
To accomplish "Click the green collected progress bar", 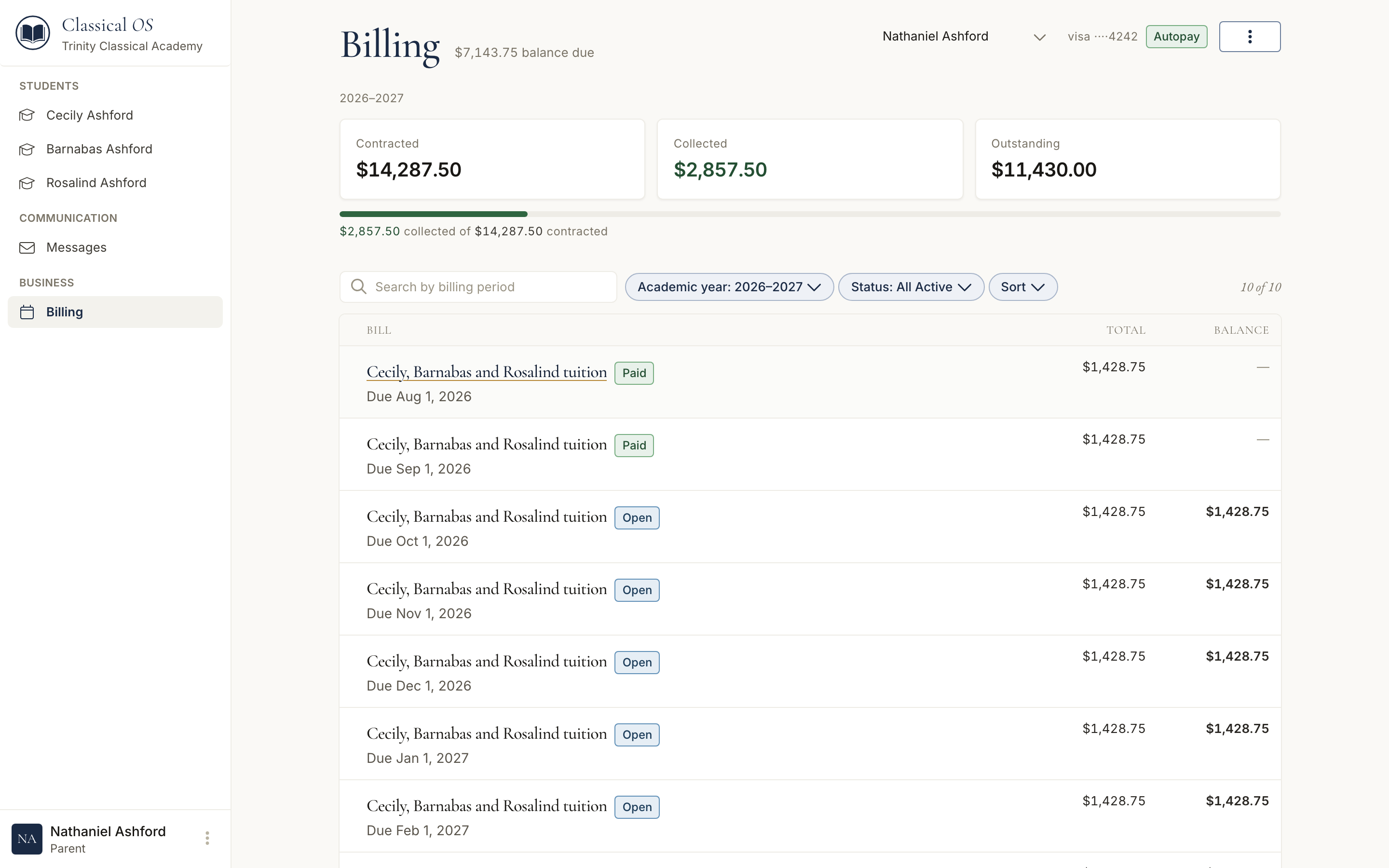I will [434, 214].
